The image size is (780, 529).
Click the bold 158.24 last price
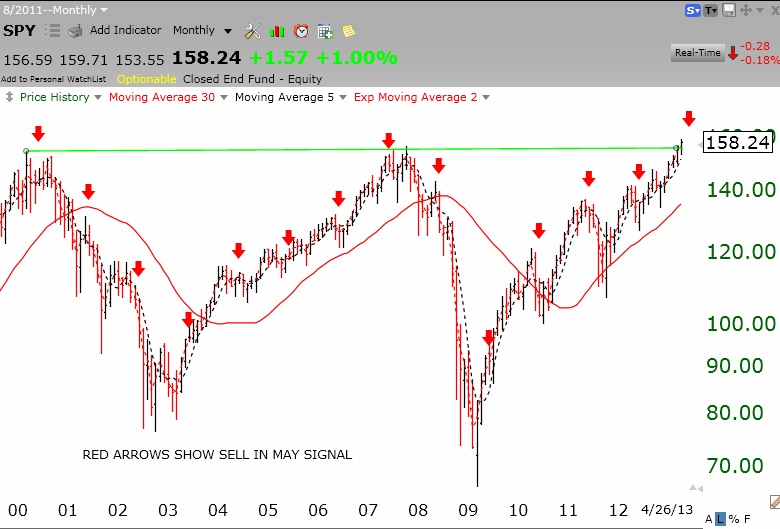coord(206,58)
